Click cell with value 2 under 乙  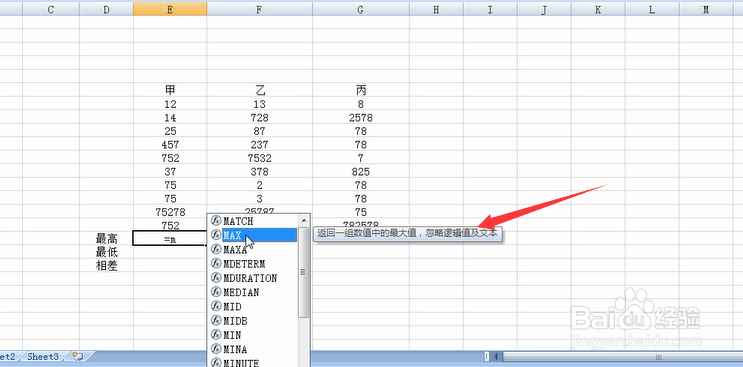259,185
